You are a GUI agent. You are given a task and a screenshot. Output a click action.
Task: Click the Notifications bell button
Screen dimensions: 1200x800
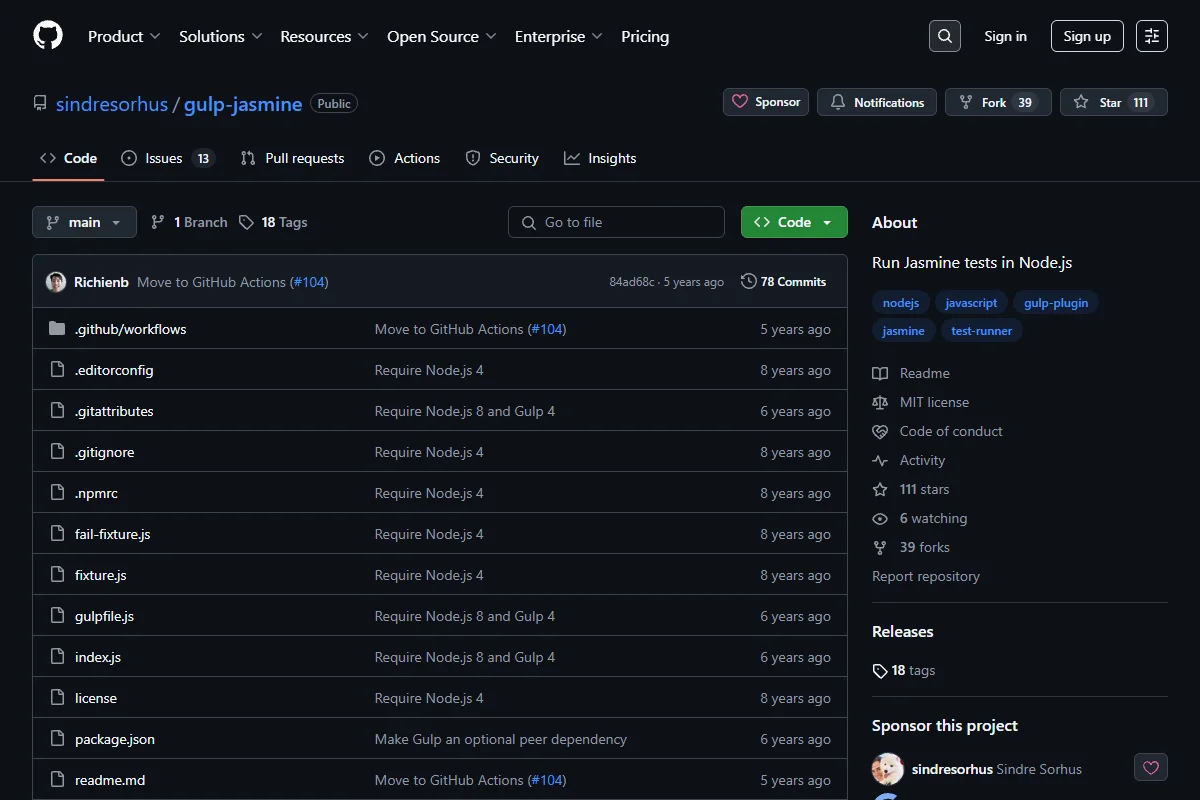[x=877, y=102]
